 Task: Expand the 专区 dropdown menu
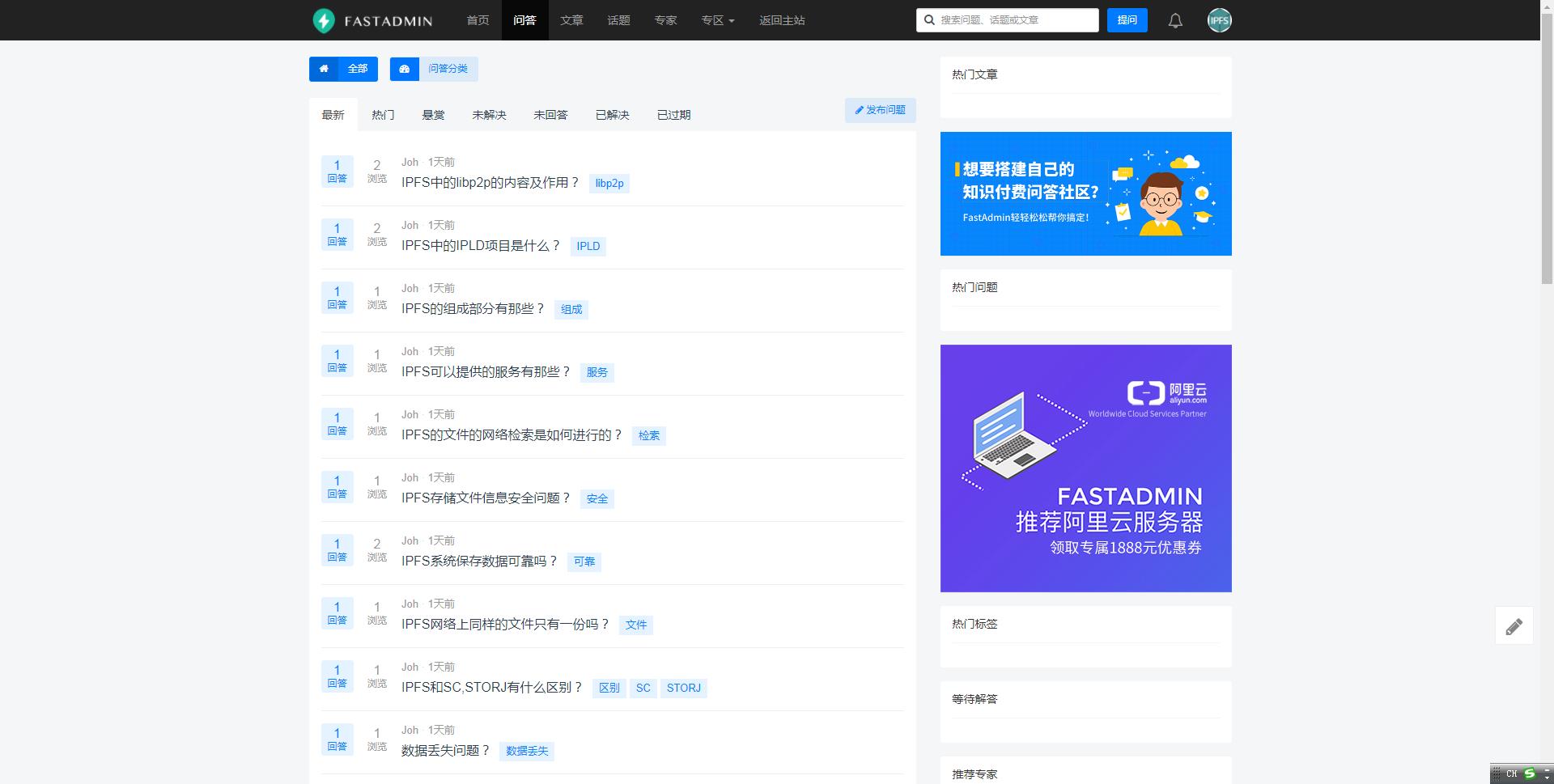pyautogui.click(x=718, y=20)
